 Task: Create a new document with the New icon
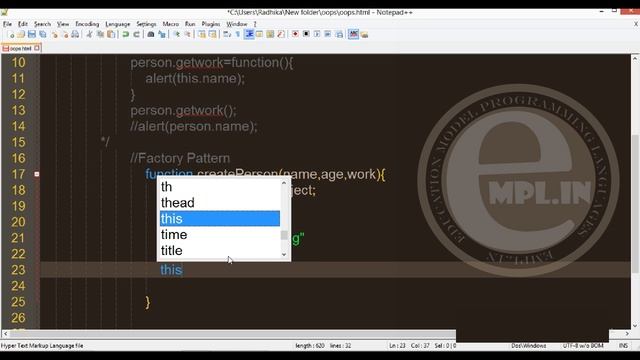click(x=11, y=35)
